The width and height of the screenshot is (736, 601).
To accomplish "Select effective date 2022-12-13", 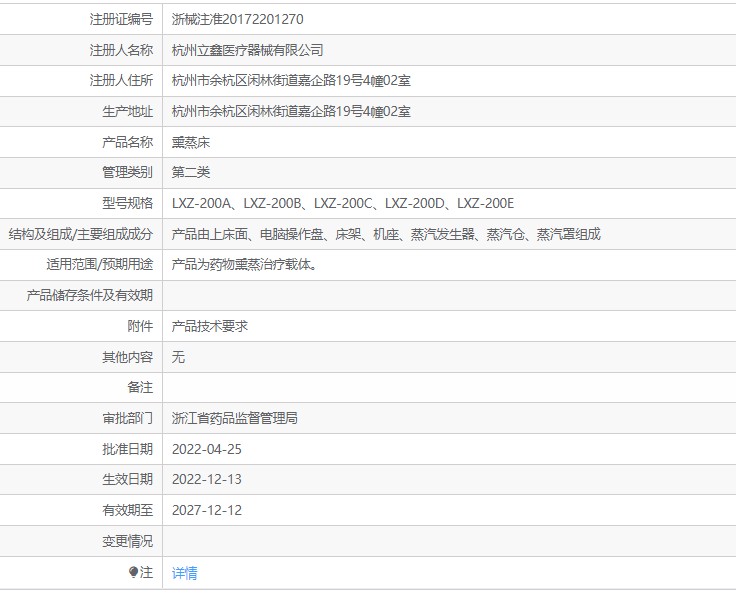I will point(207,479).
